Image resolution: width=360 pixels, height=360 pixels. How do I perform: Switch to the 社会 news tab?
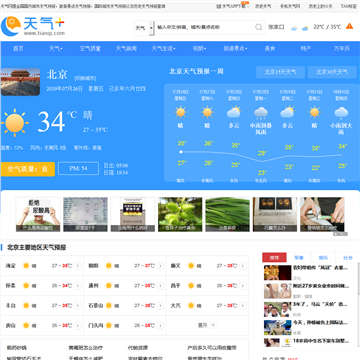click(x=348, y=258)
